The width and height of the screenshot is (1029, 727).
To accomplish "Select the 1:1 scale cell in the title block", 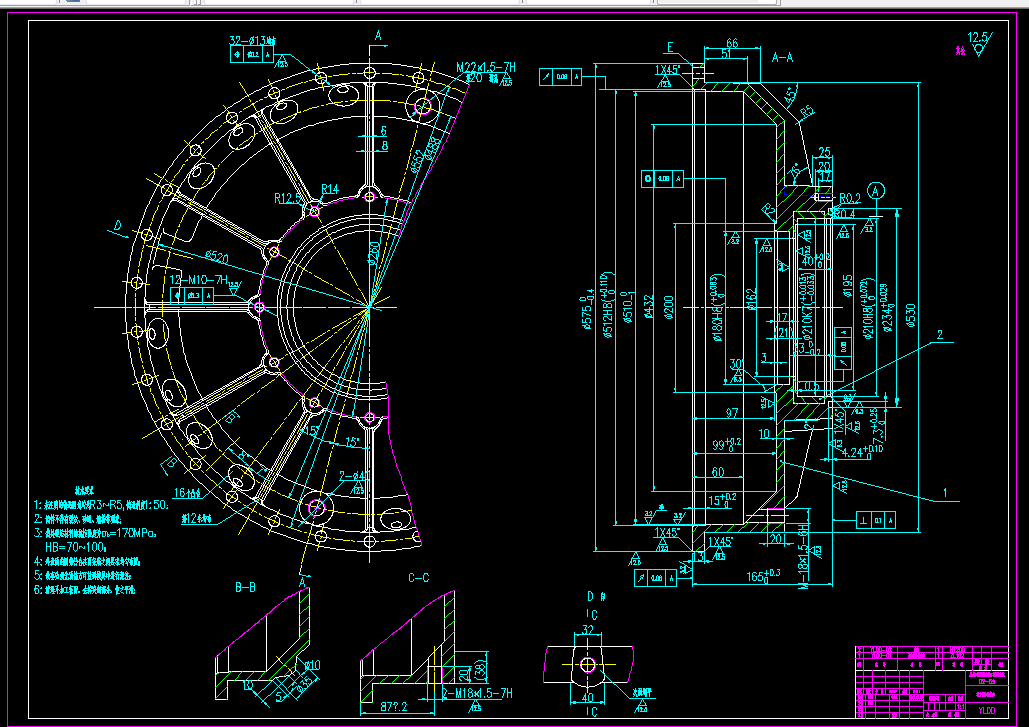I will (960, 706).
